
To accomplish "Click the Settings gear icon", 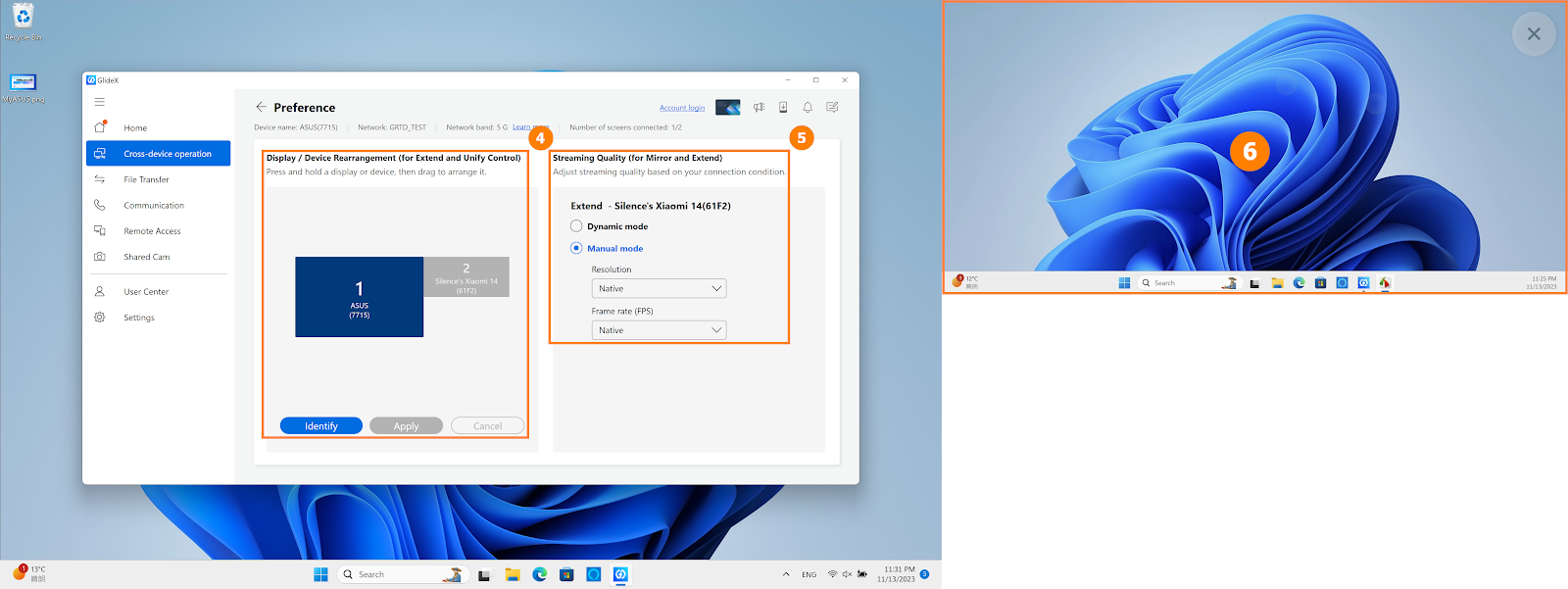I will (100, 318).
